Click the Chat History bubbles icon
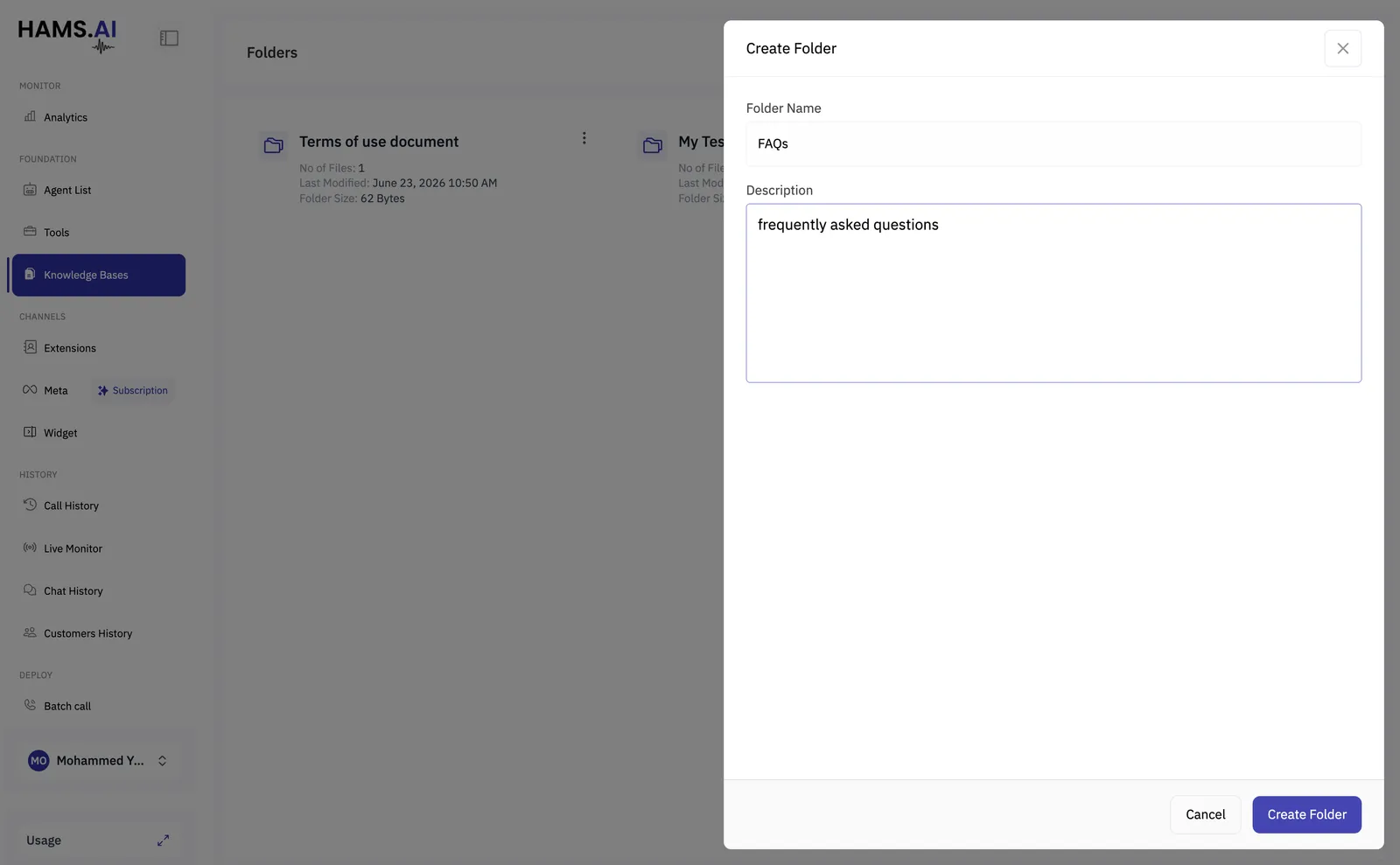The image size is (1400, 865). tap(30, 590)
